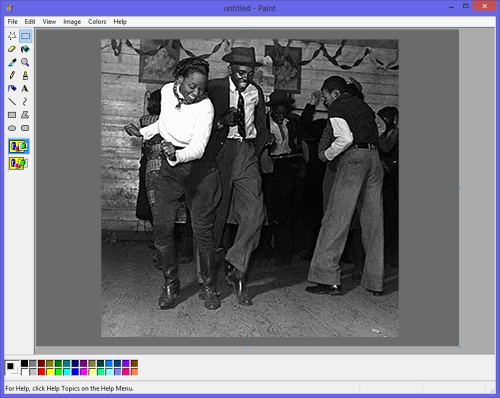Pick the violet purple swatch
The image size is (500, 398).
tap(126, 363)
